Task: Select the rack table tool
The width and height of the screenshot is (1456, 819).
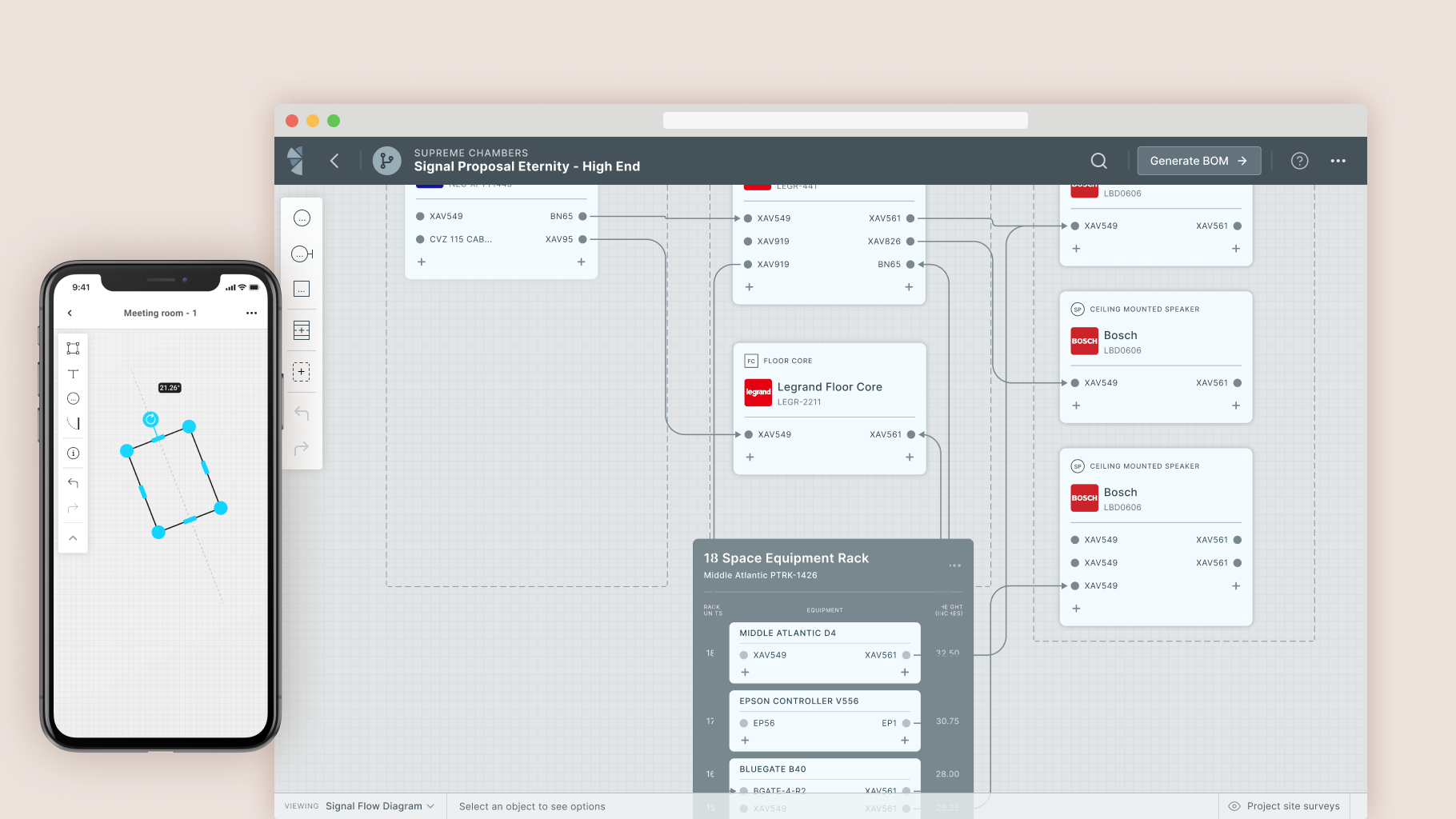Action: 302,330
